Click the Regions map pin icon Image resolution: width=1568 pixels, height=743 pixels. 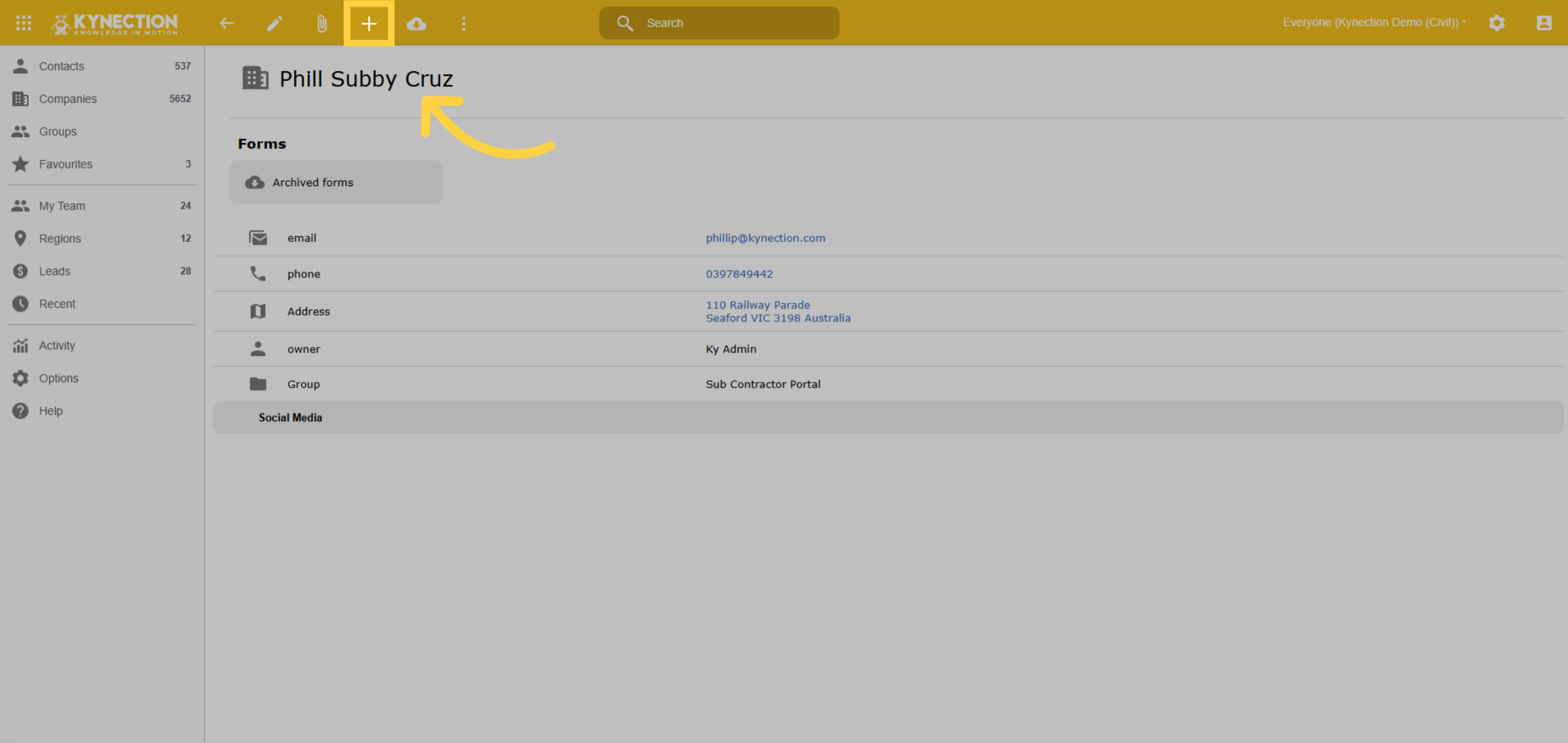pyautogui.click(x=20, y=238)
